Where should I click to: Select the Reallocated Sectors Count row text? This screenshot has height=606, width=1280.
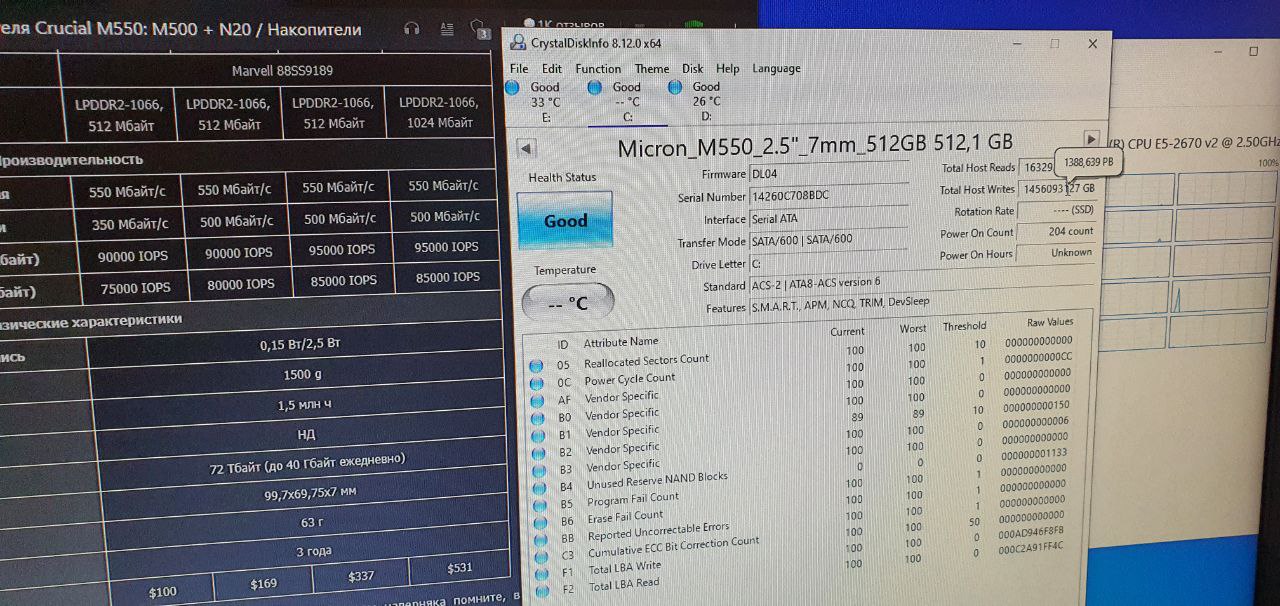646,360
